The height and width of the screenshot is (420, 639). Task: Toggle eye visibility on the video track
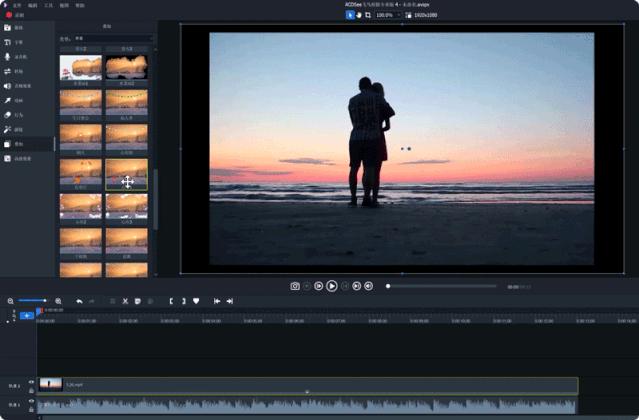coord(31,382)
